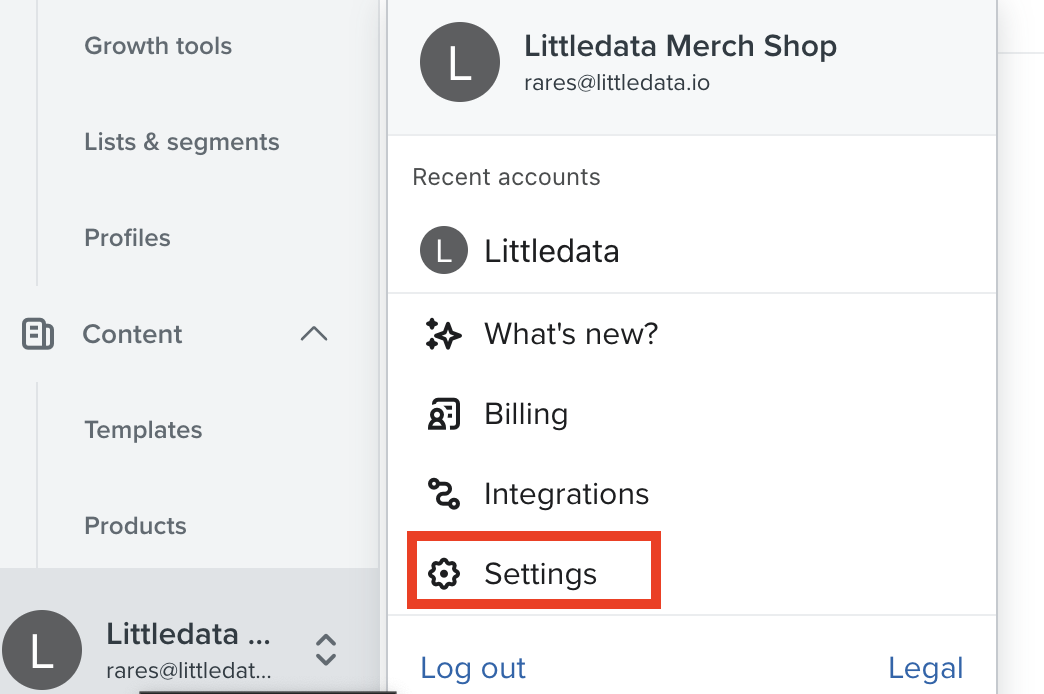Open Growth tools in the sidebar
This screenshot has height=694, width=1044.
(x=158, y=46)
